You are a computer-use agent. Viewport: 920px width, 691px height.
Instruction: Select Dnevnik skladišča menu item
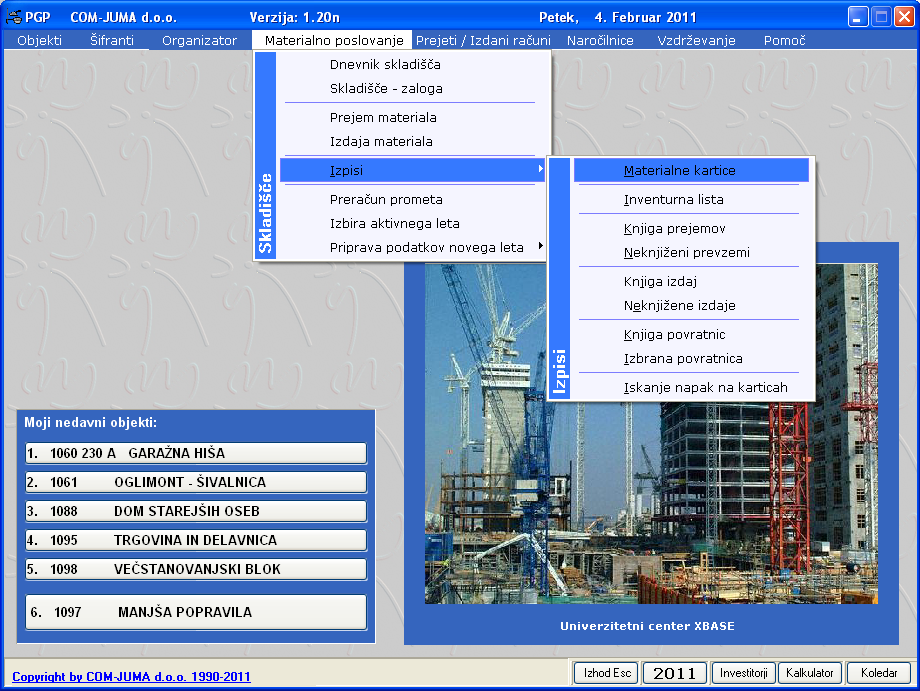(x=385, y=65)
